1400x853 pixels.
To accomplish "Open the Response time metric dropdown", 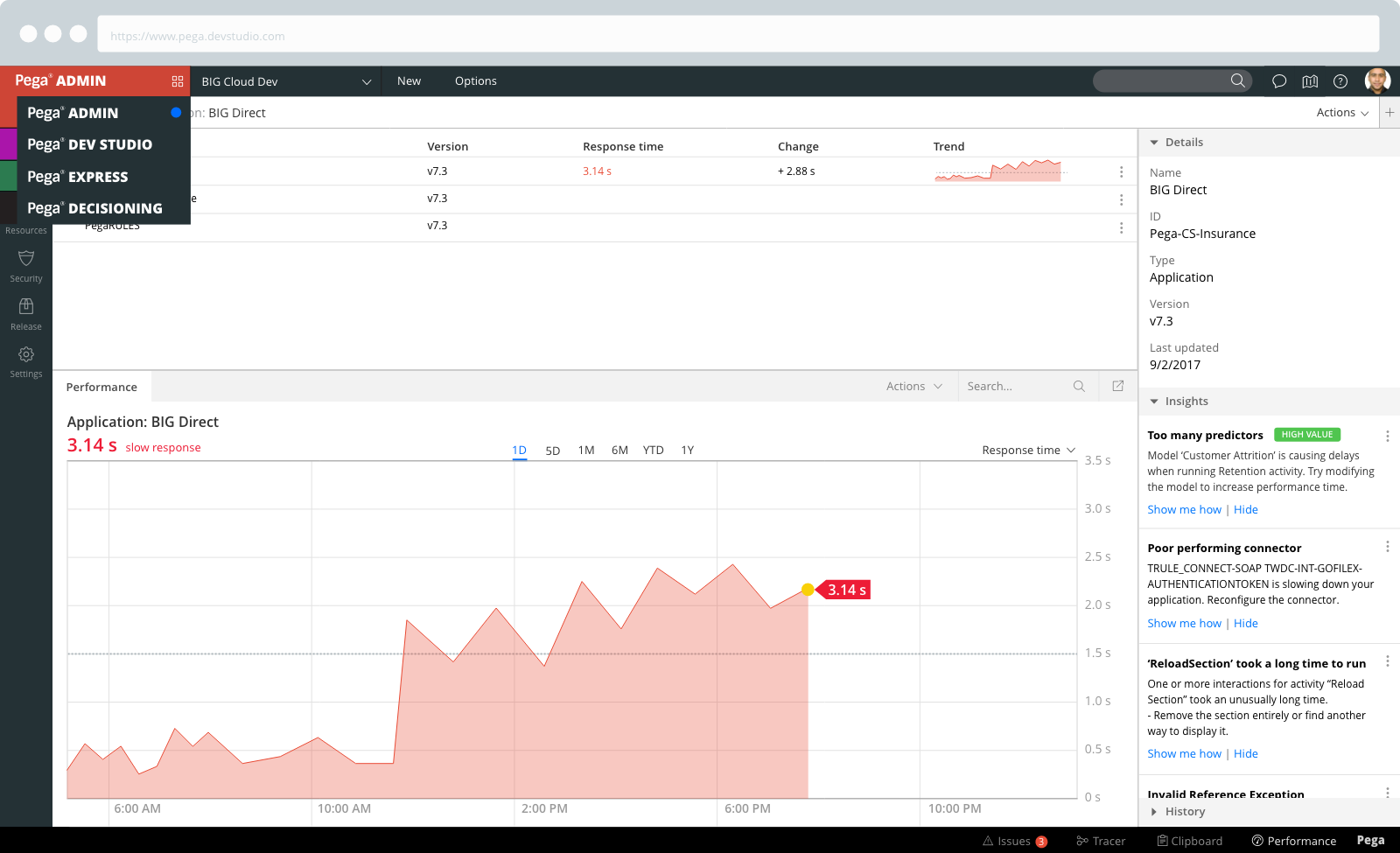I will point(1028,450).
